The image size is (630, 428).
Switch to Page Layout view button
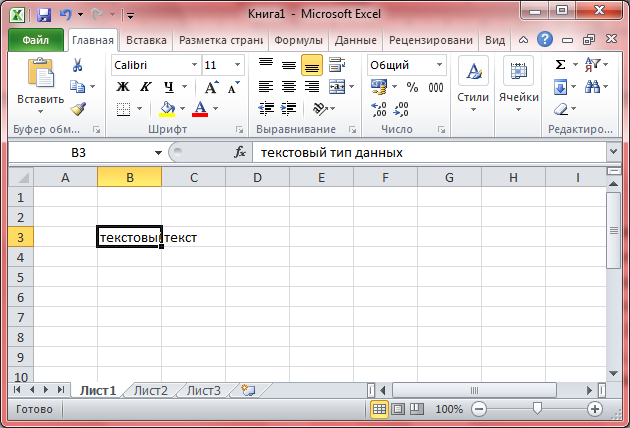[x=398, y=409]
